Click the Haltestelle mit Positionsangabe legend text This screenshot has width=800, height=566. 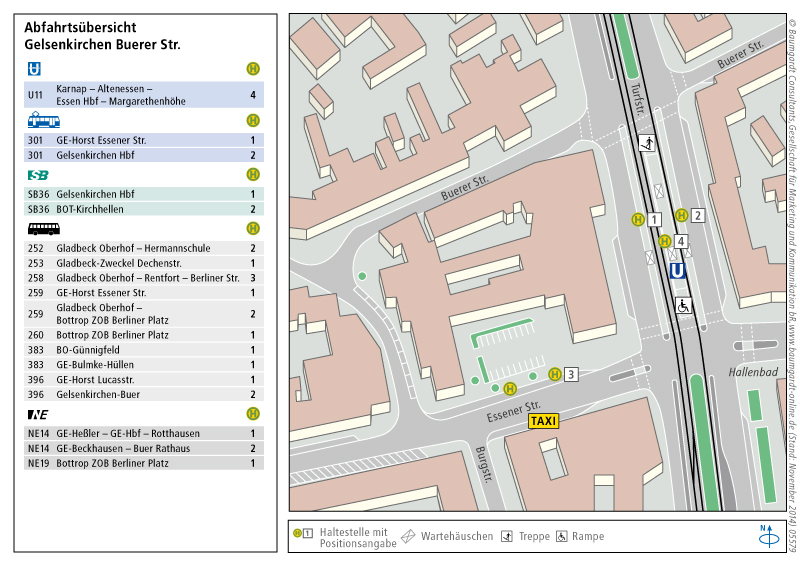click(x=358, y=537)
